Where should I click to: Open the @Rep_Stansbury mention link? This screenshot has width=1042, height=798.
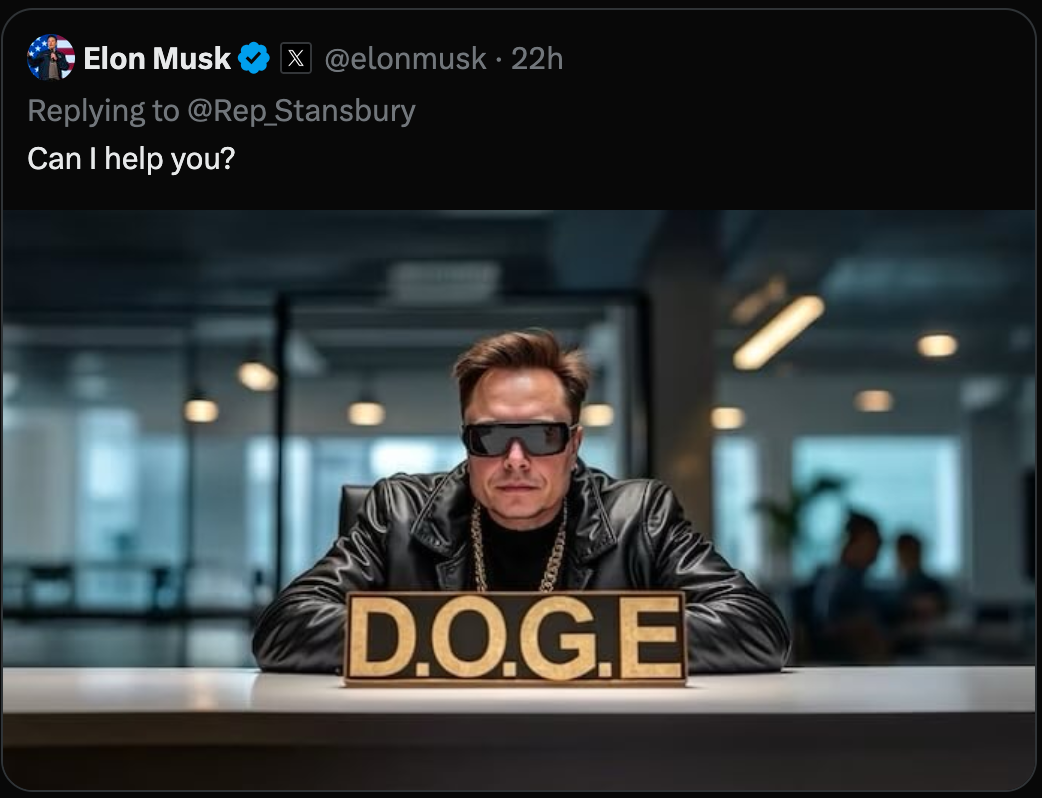301,110
